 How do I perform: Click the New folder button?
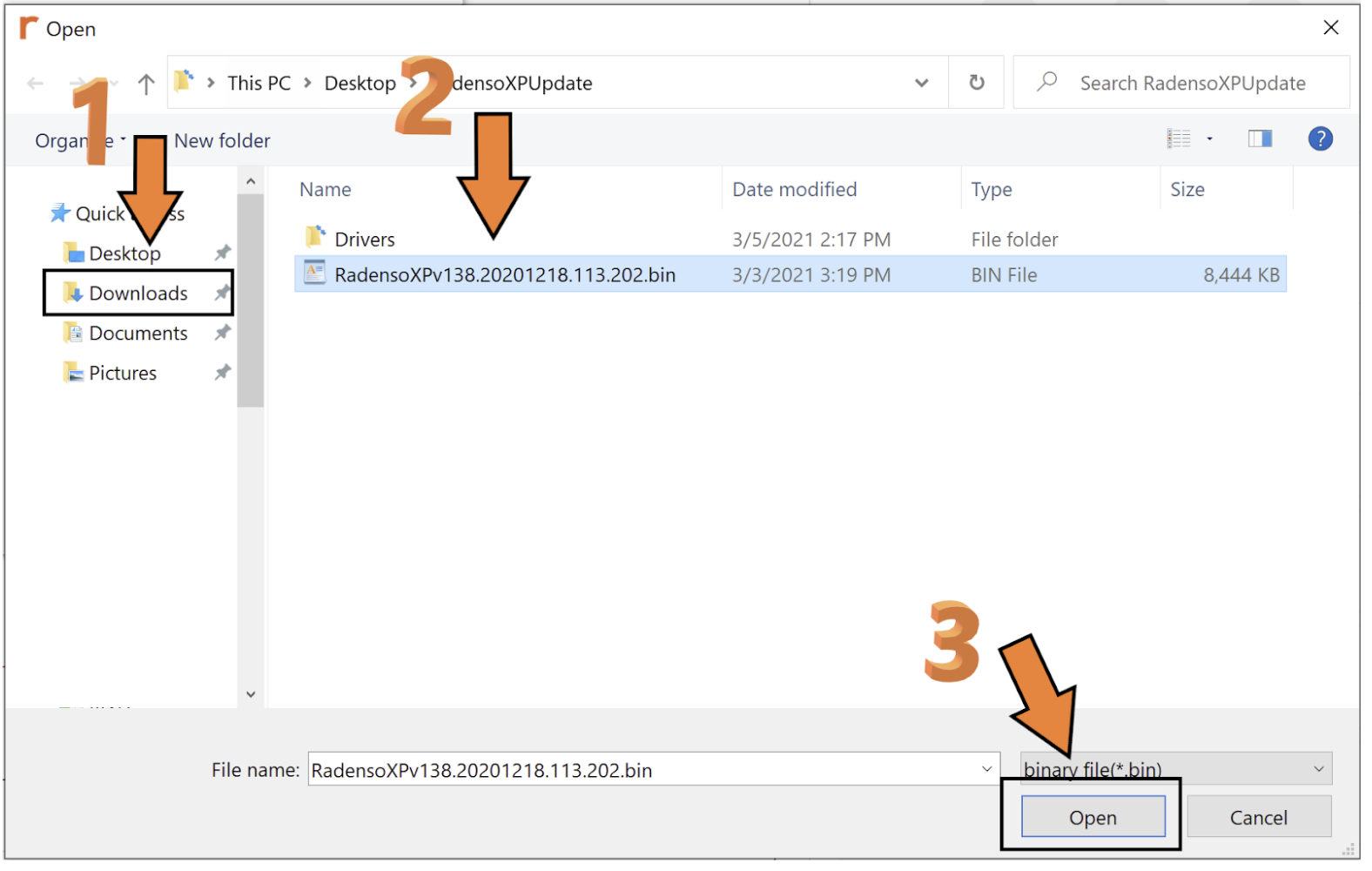(222, 141)
